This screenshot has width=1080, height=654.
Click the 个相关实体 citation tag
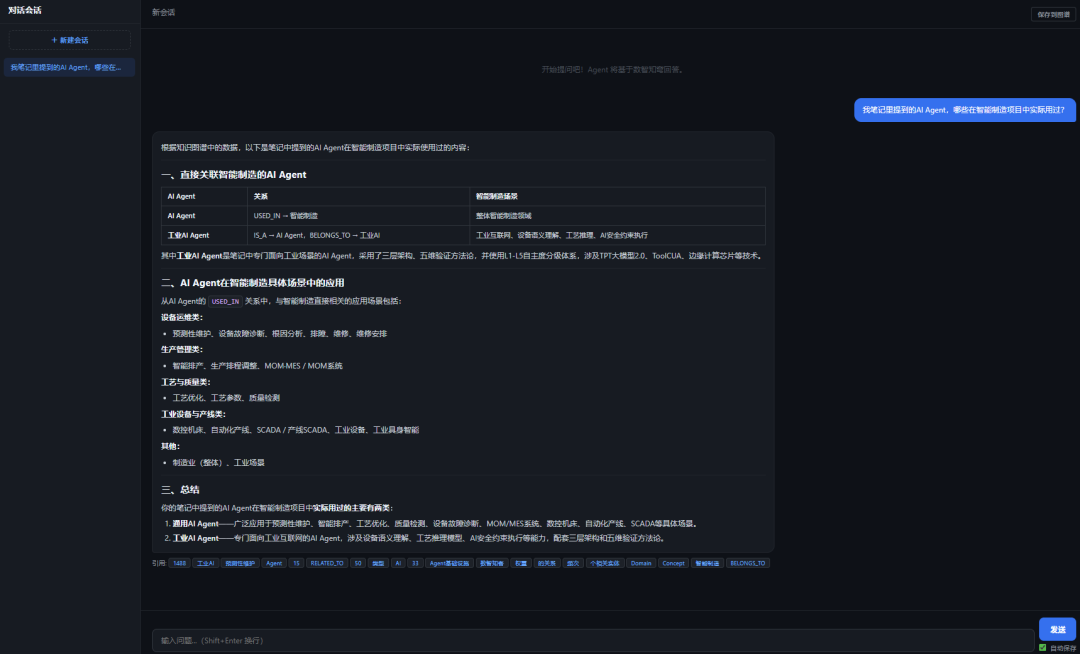pyautogui.click(x=605, y=563)
